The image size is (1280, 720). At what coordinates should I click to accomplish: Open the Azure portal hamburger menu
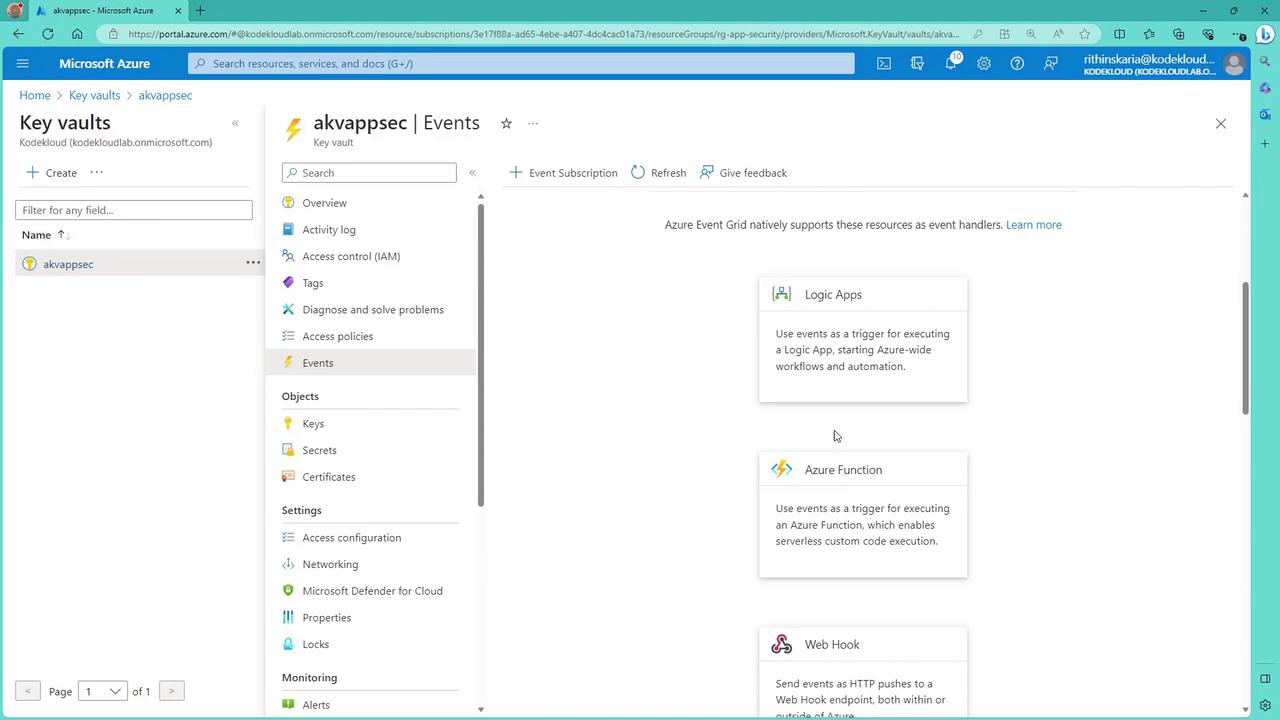pos(23,63)
